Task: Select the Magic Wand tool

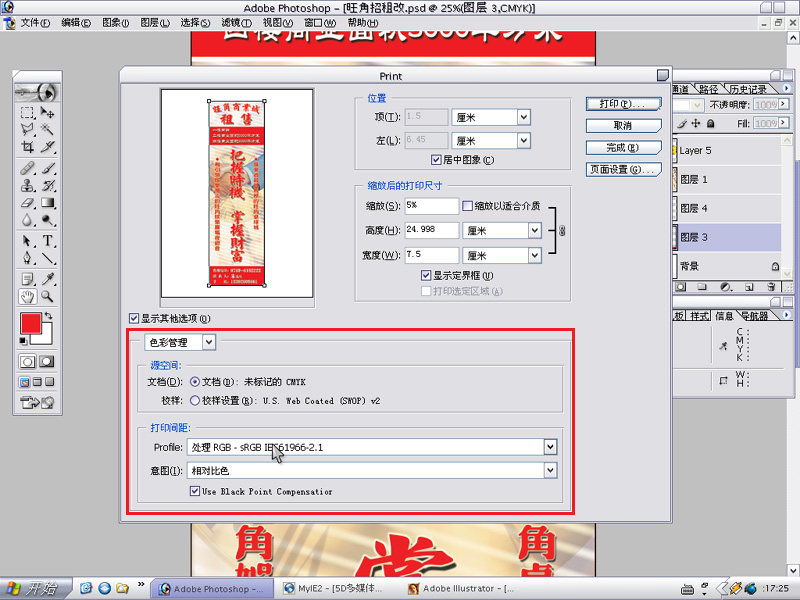Action: 47,130
